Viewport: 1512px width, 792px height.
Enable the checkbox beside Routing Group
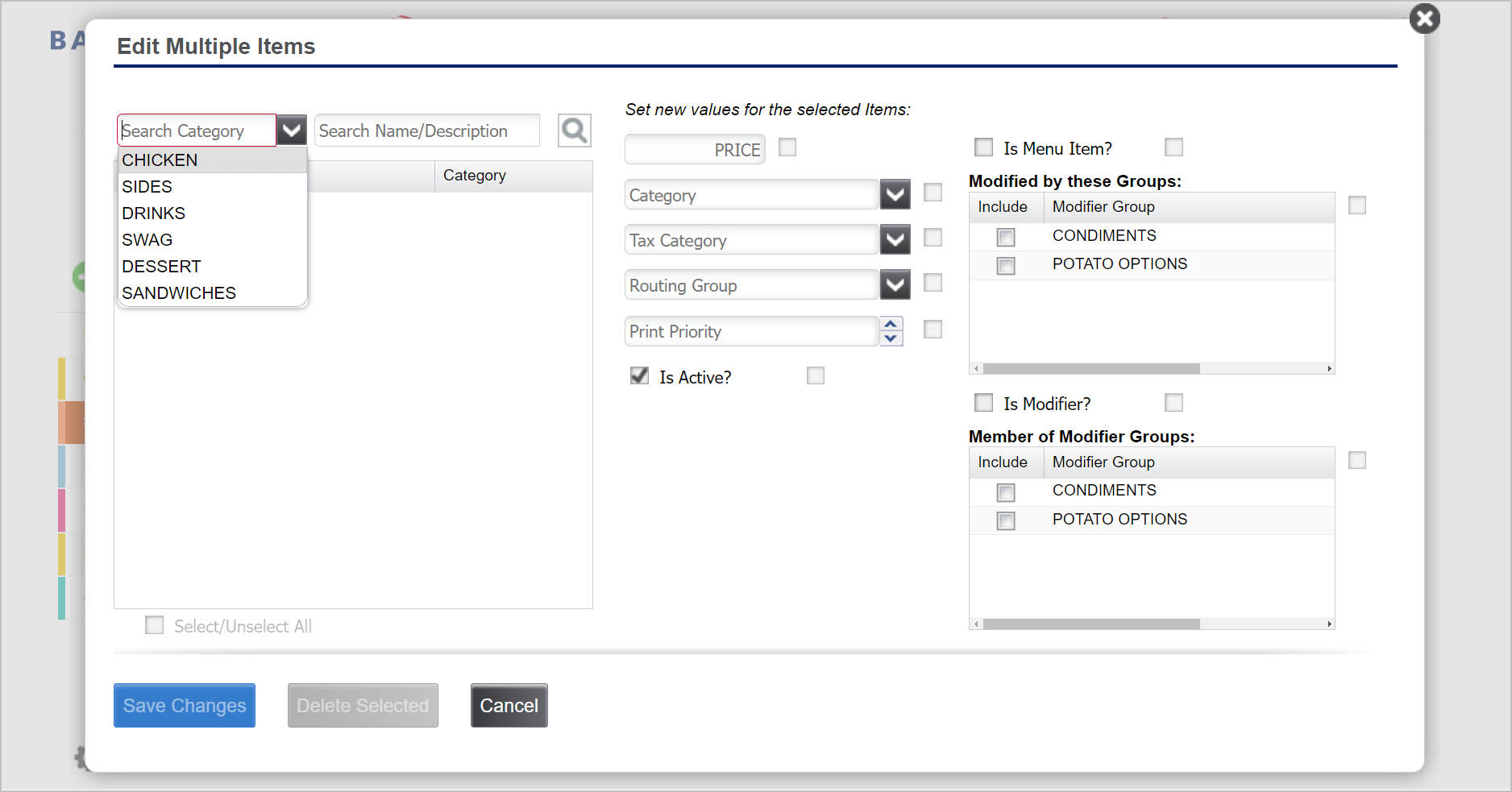(933, 283)
